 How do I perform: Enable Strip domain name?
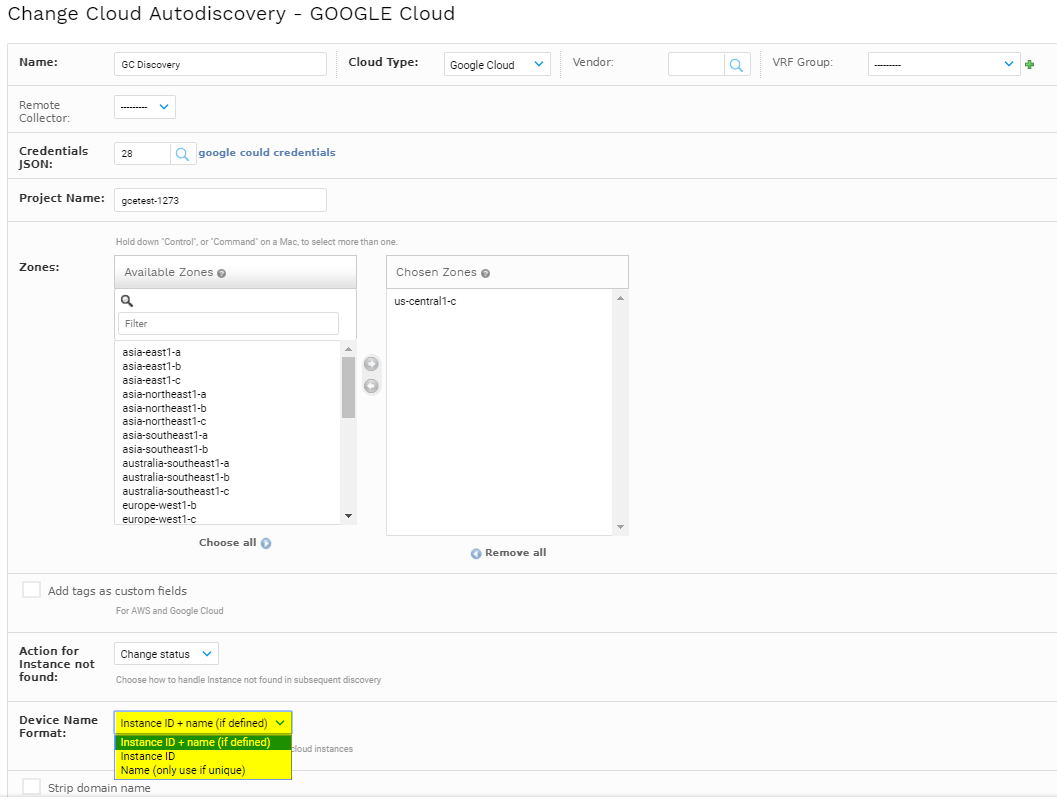tap(31, 785)
